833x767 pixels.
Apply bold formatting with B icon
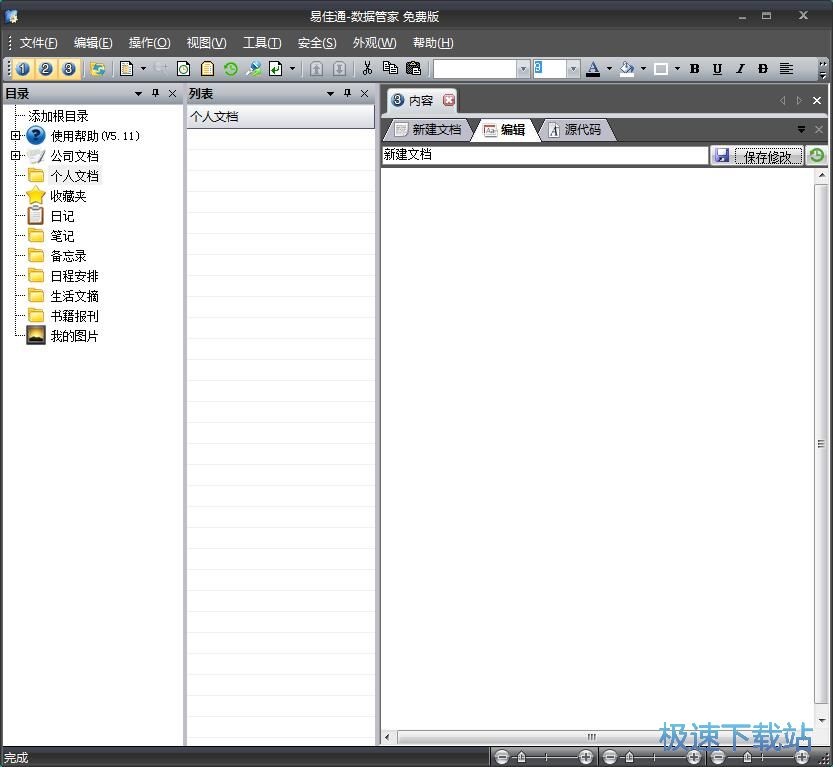coord(694,69)
